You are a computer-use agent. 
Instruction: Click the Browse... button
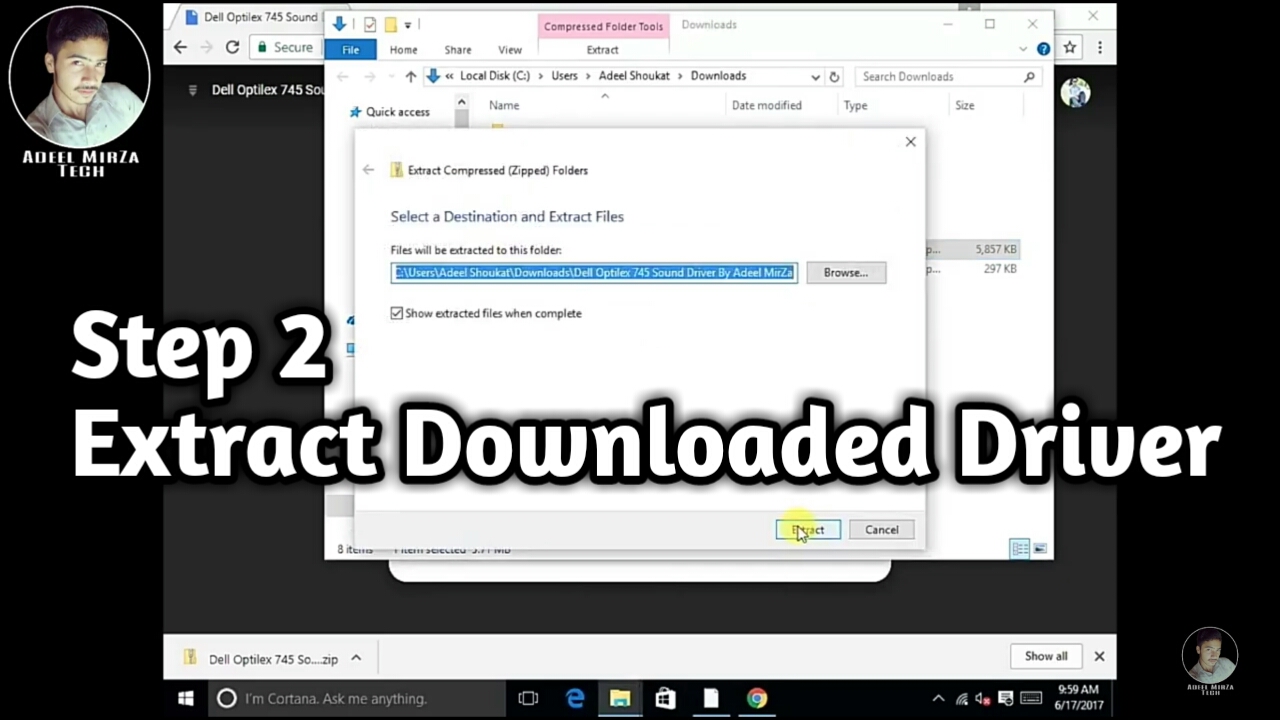click(x=846, y=272)
